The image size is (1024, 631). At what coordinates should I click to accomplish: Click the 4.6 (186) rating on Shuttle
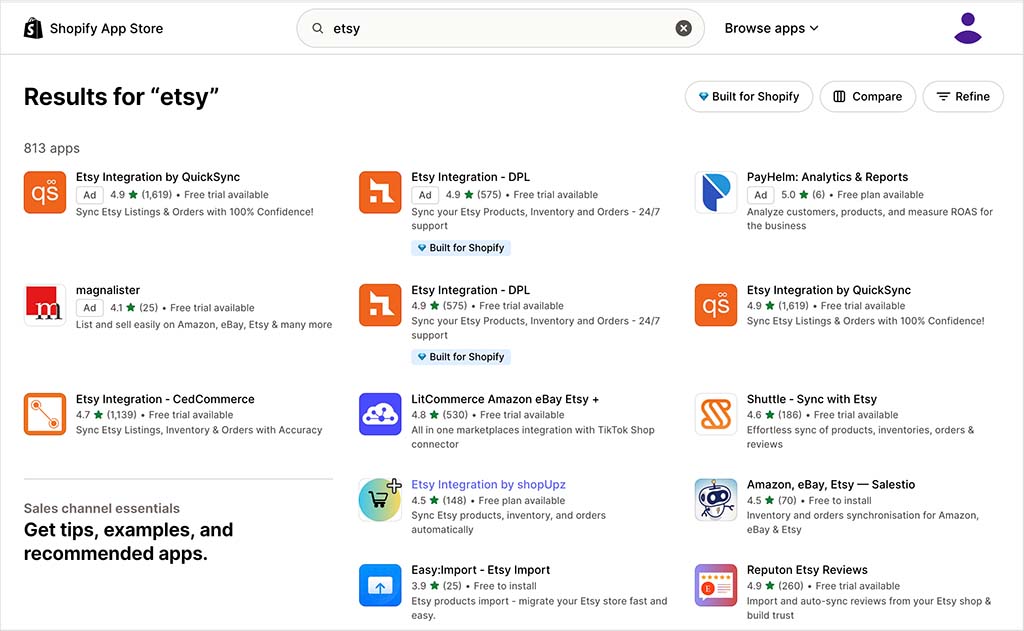[775, 415]
